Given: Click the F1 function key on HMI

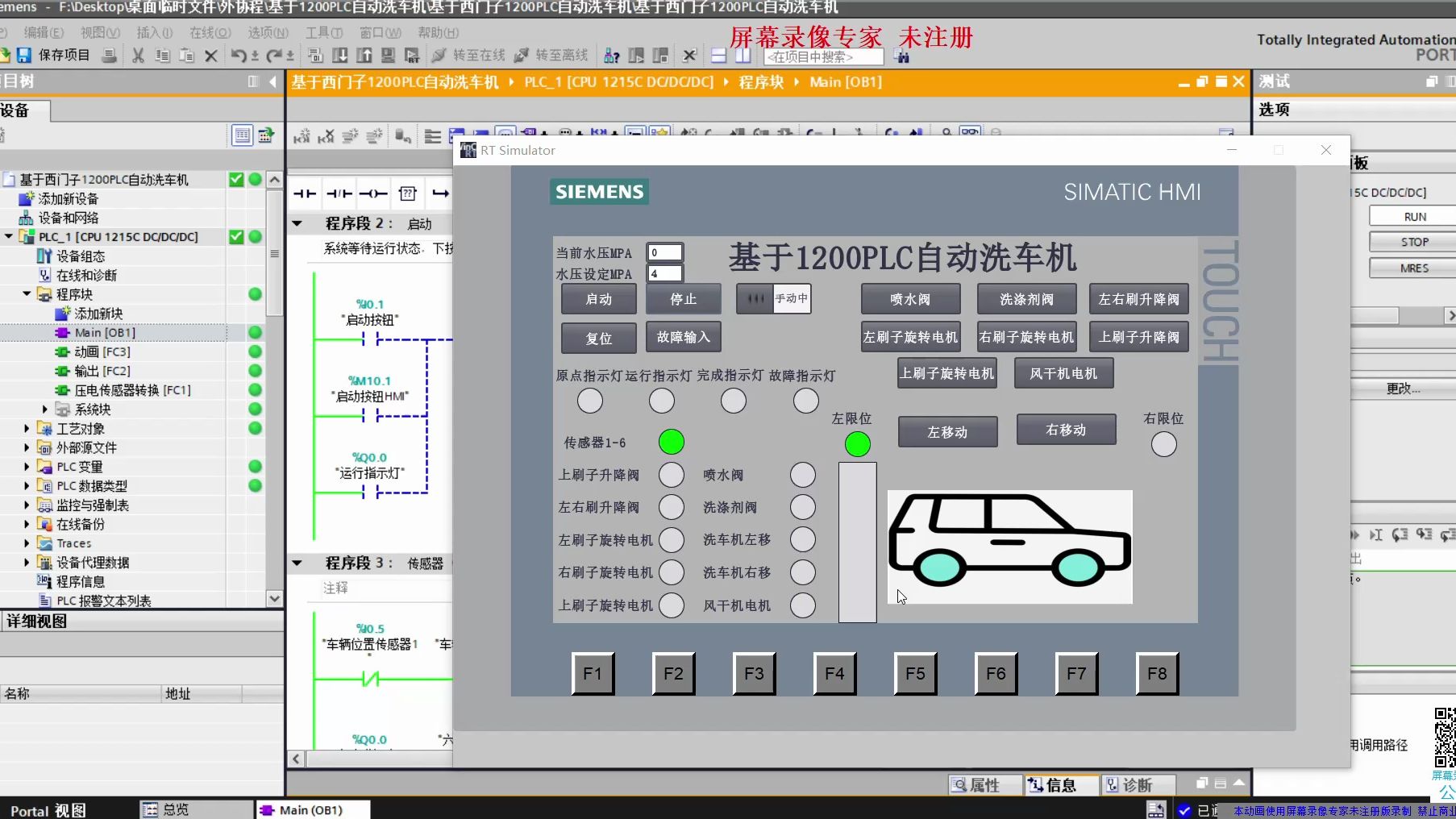Looking at the screenshot, I should (x=593, y=673).
